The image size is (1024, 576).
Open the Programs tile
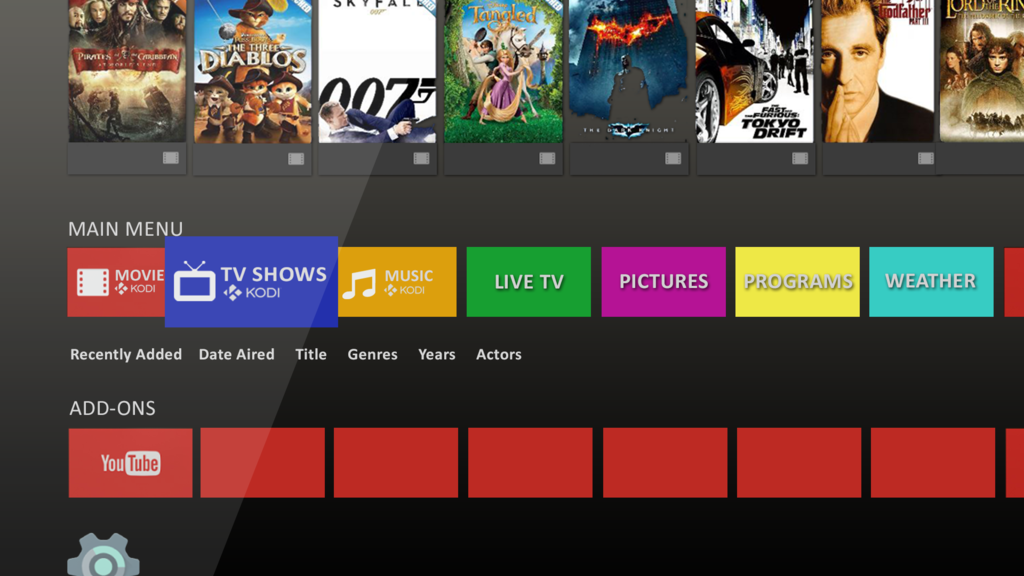click(797, 282)
